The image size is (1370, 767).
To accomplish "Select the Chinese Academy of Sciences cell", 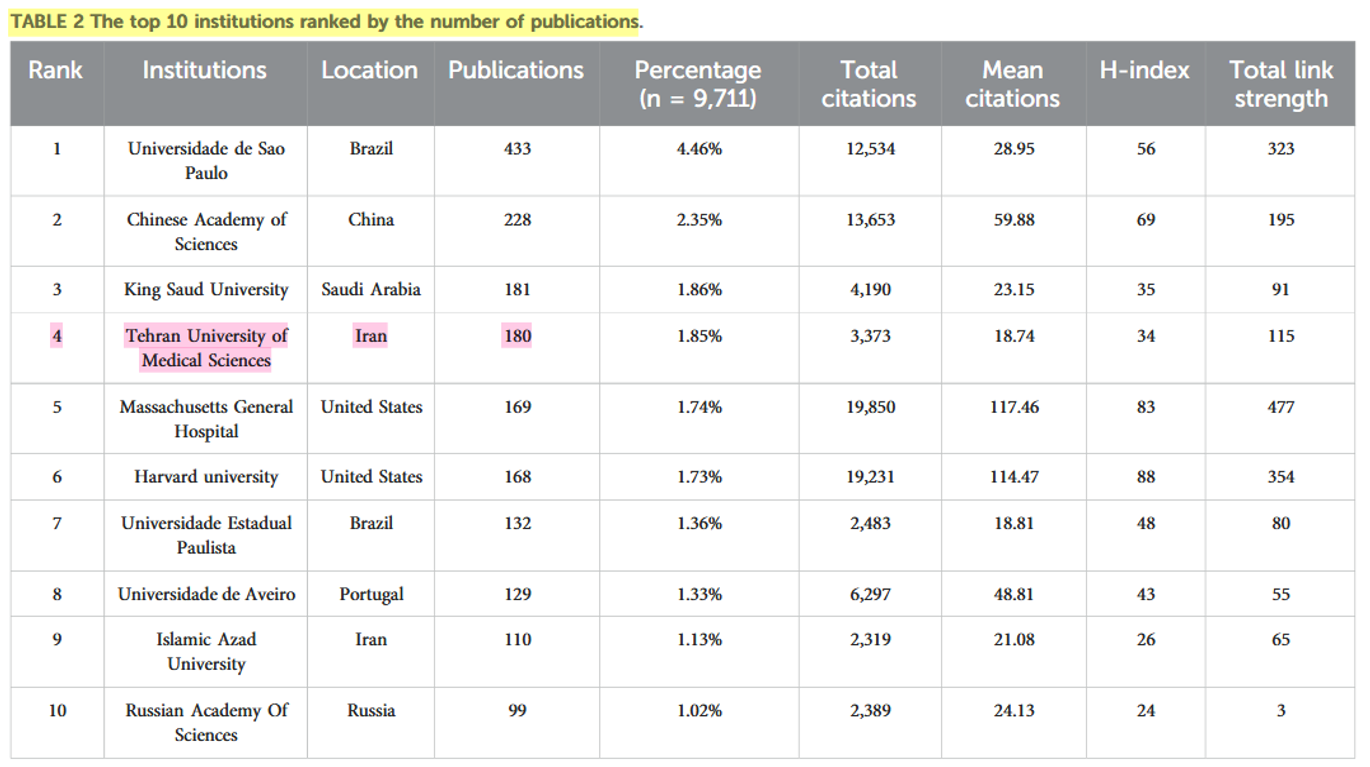I will click(x=206, y=232).
